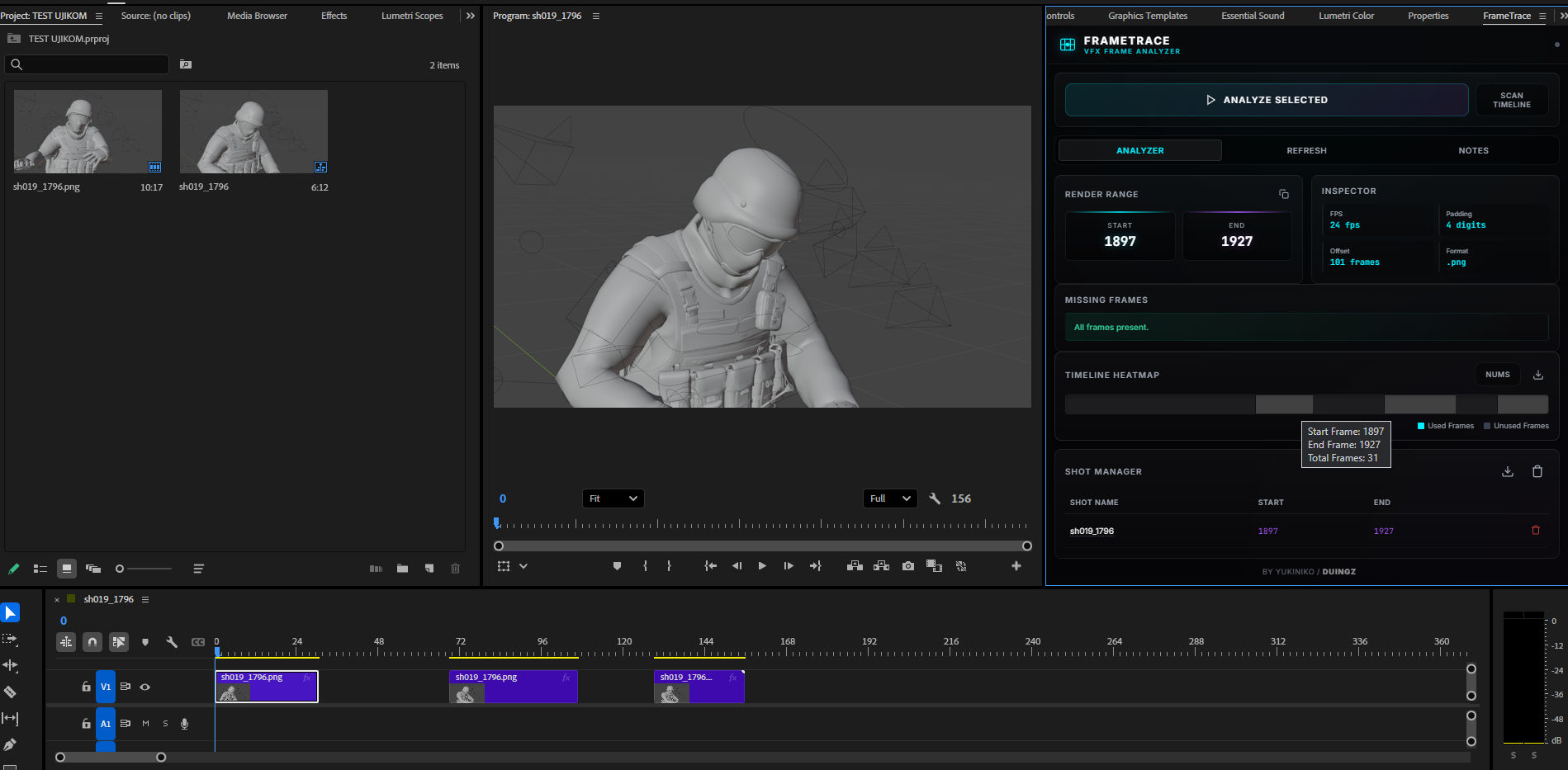Show hidden panel tabs with double chevron
This screenshot has width=1568, height=770.
471,16
